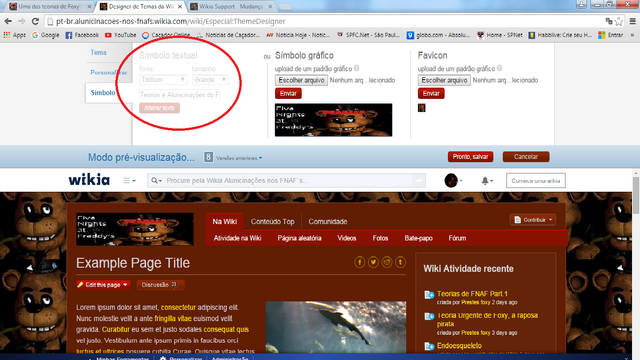Expand the Versões anteriores dropdown
The height and width of the screenshot is (360, 640).
(x=239, y=158)
